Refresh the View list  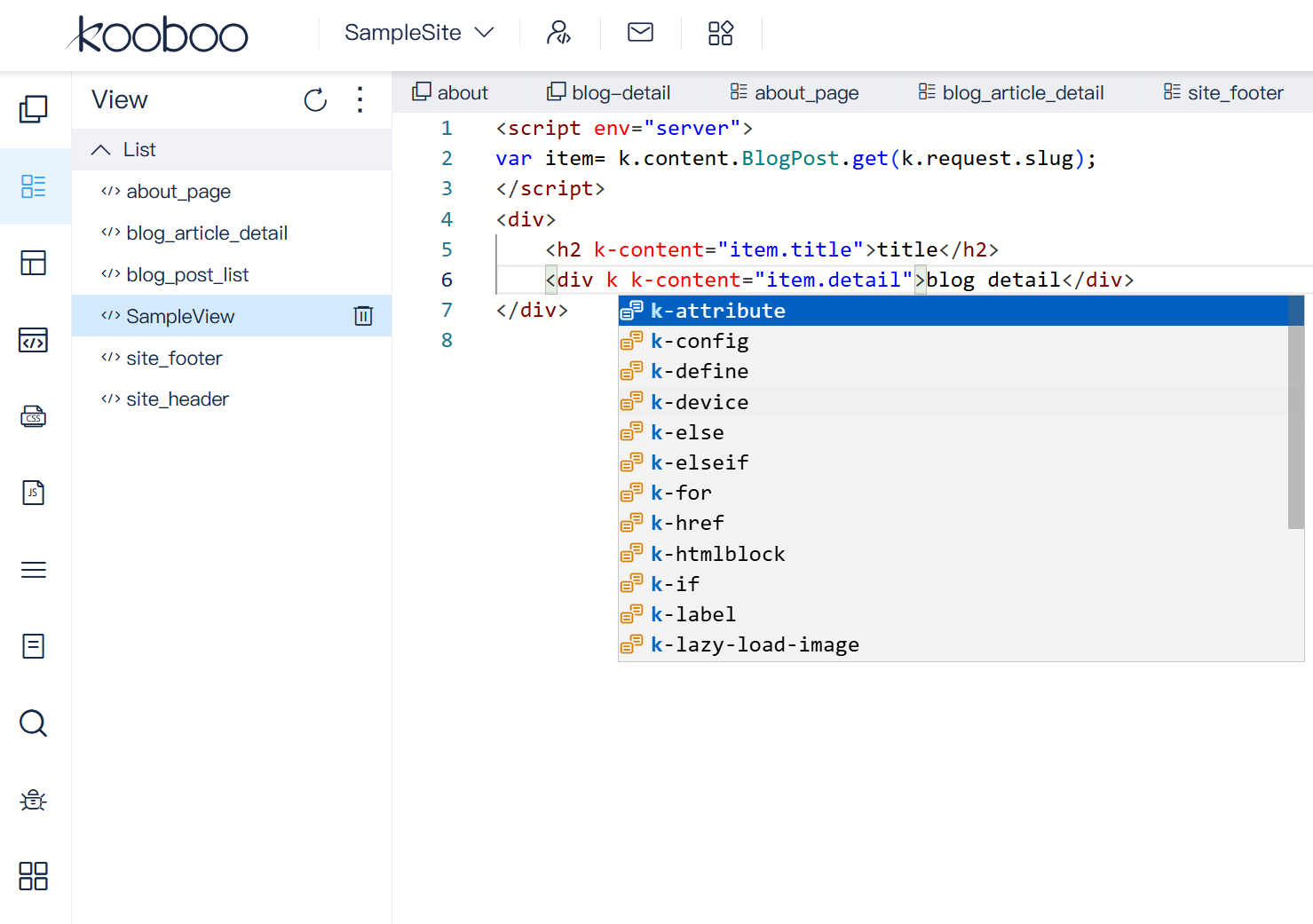pyautogui.click(x=315, y=100)
